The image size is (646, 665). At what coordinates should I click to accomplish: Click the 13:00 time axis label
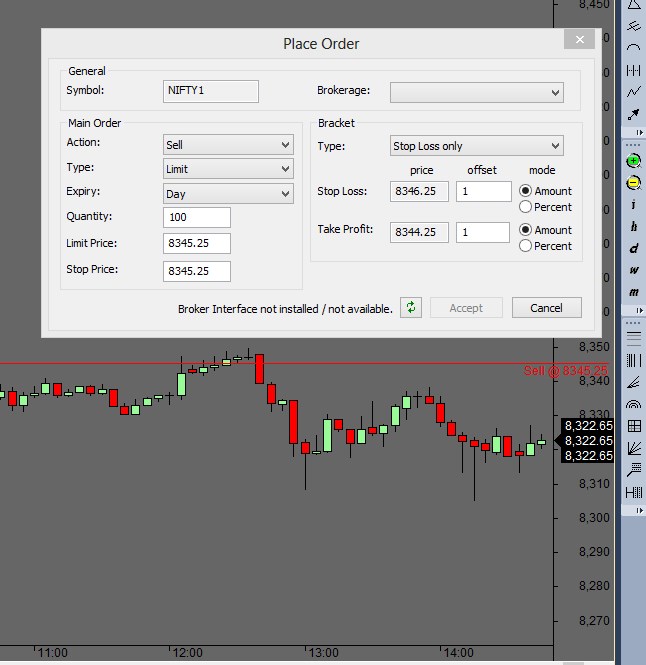pyautogui.click(x=323, y=653)
